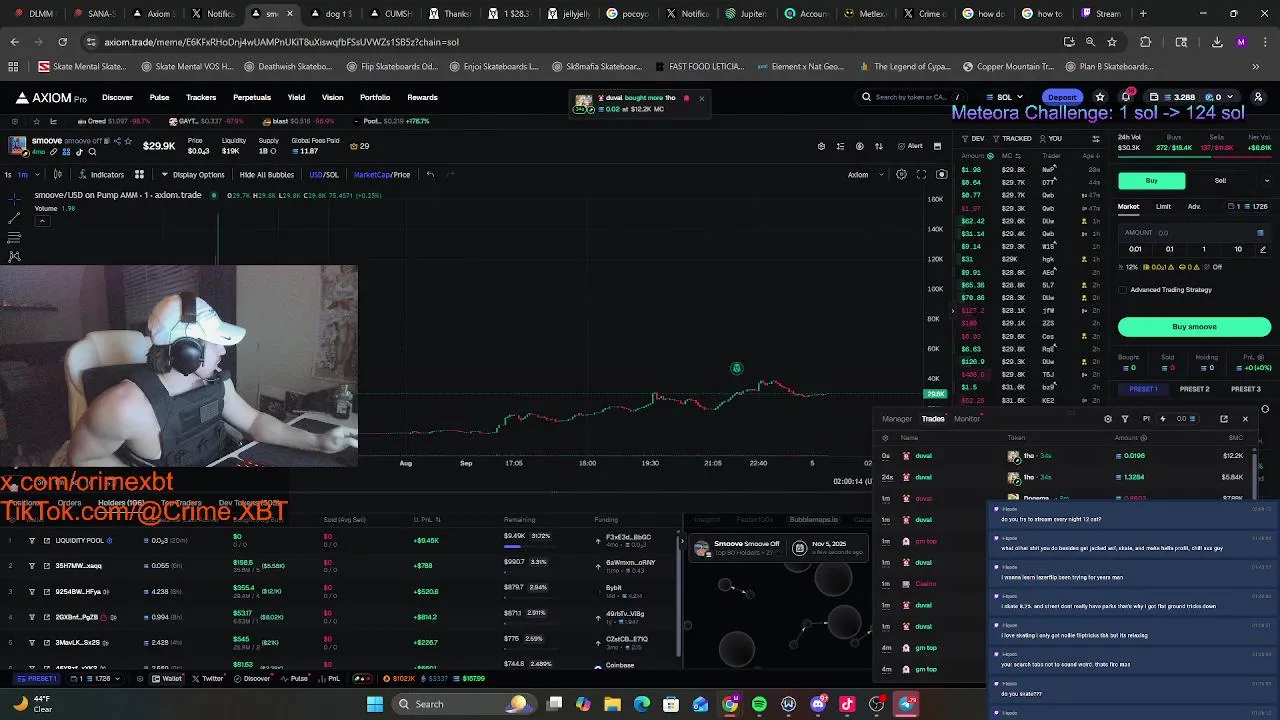
Task: Switch to the Limit order tab
Action: (1163, 207)
